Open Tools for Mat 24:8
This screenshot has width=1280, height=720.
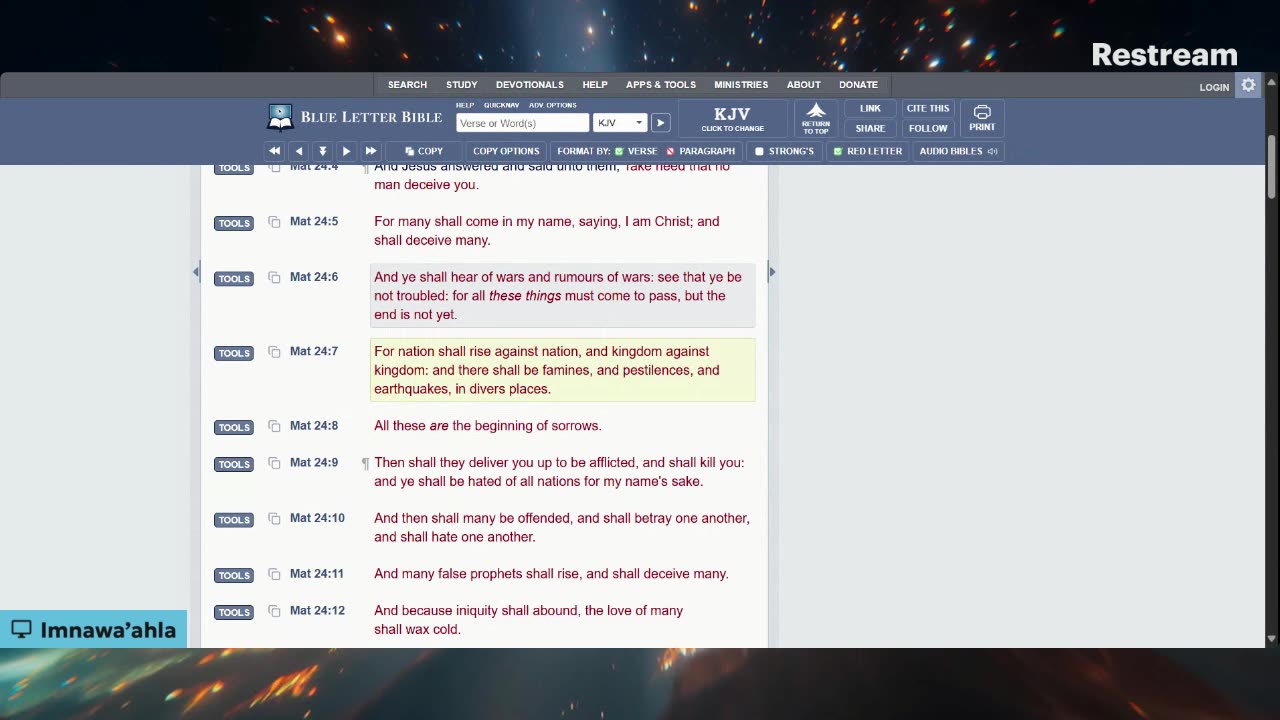(234, 427)
